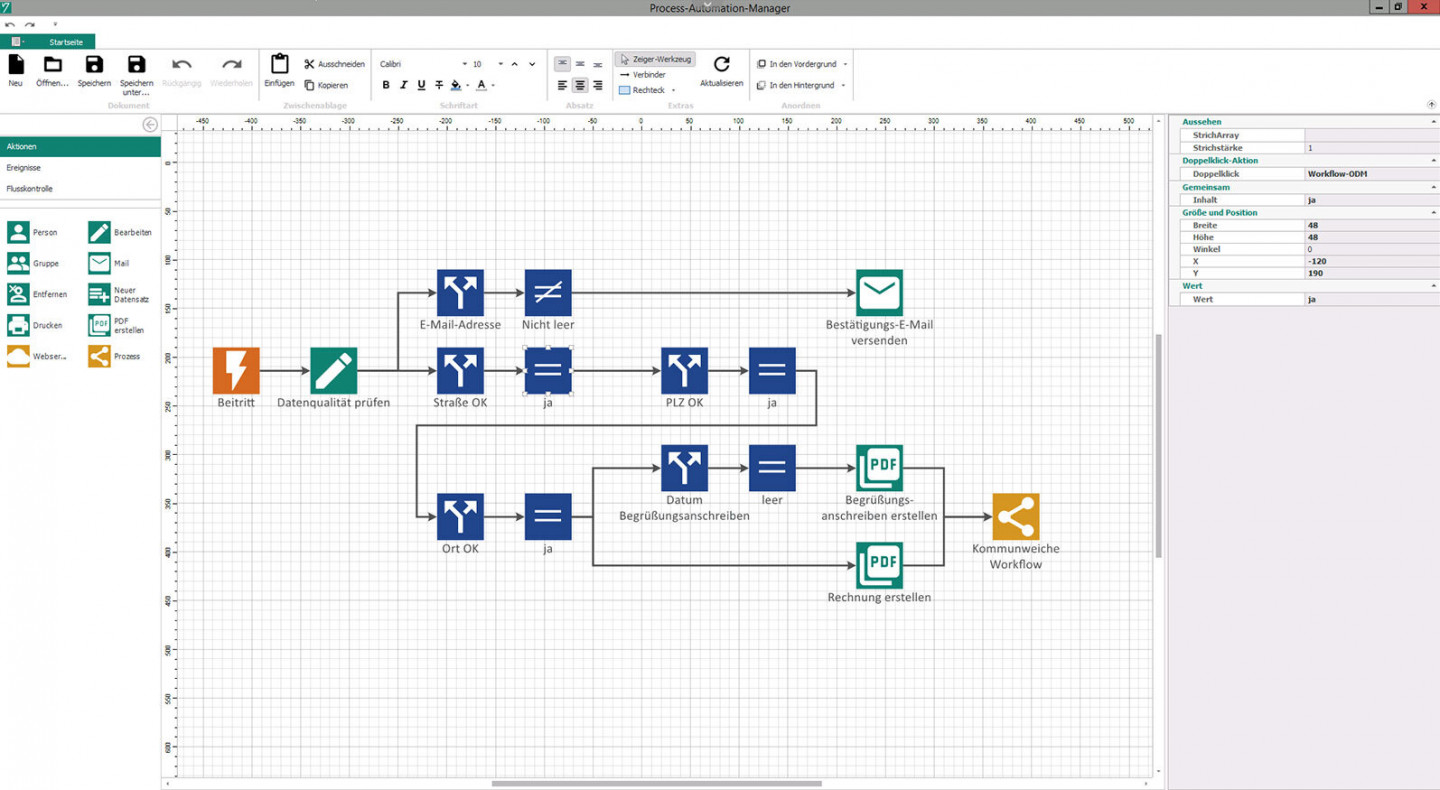Bring shape forward with In den Vordergrund
Viewport: 1440px width, 790px height.
click(x=796, y=64)
